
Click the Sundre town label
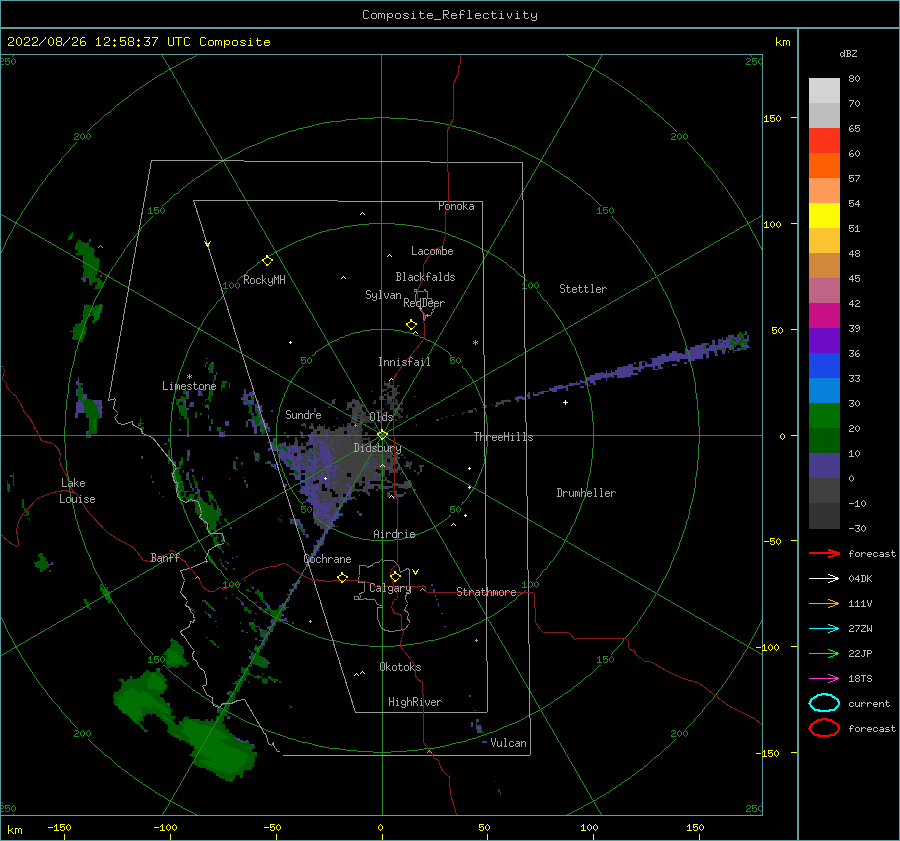[x=303, y=414]
